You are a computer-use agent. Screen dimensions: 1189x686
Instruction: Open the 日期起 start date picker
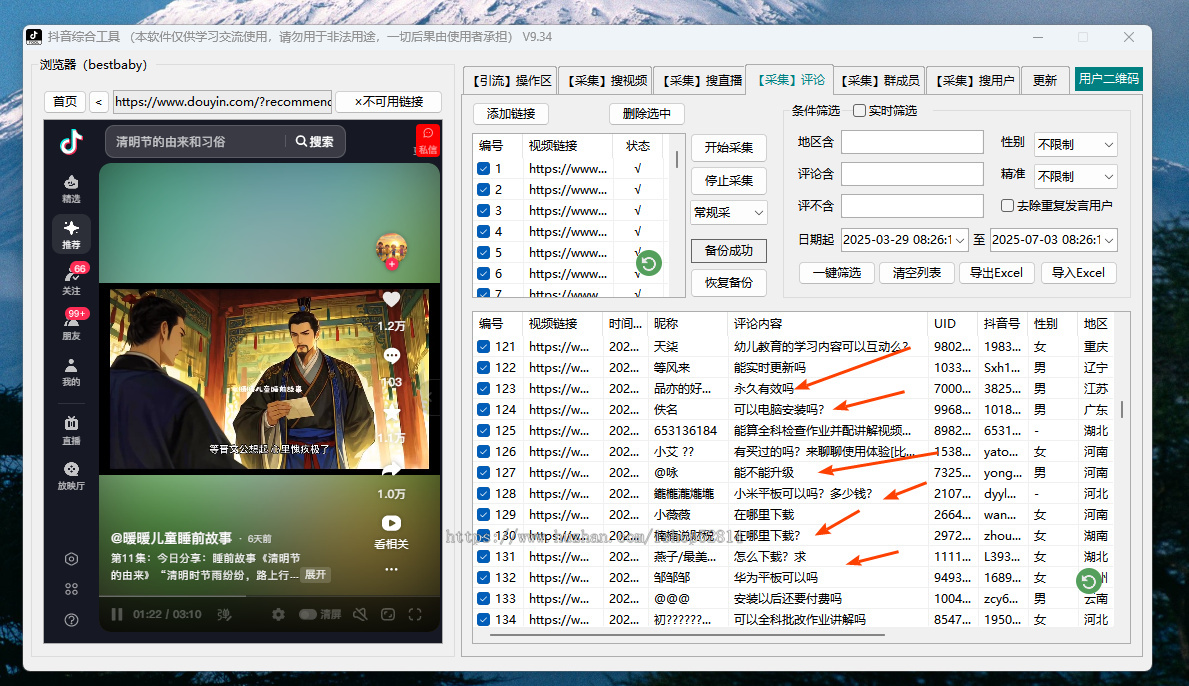[904, 240]
